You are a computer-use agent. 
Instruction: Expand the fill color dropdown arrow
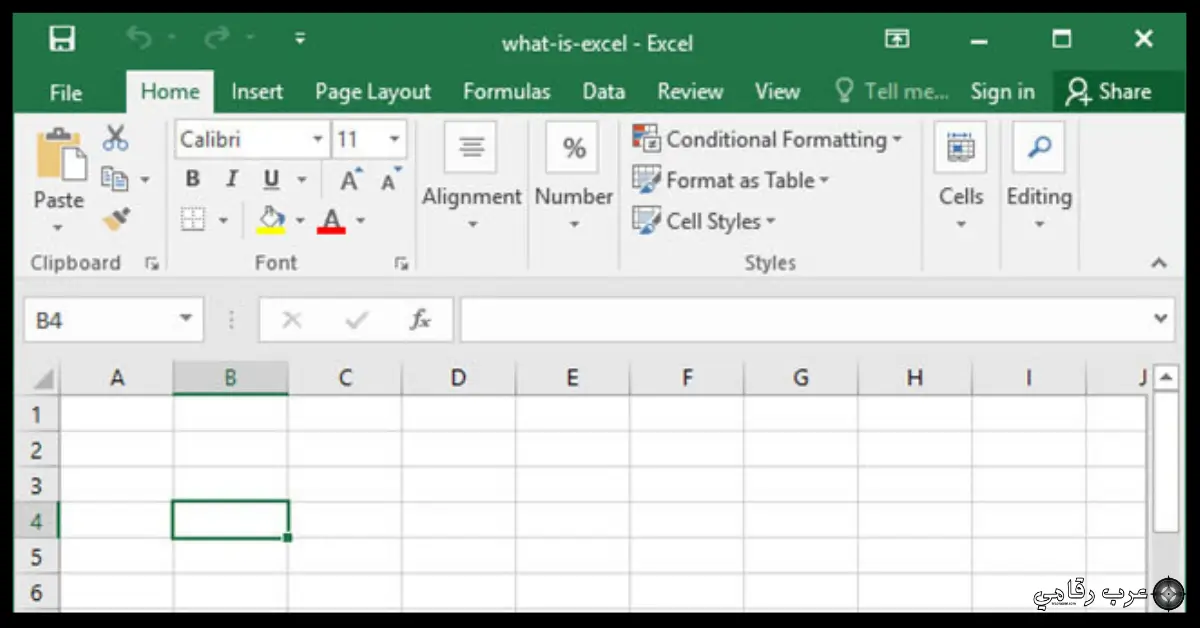299,219
